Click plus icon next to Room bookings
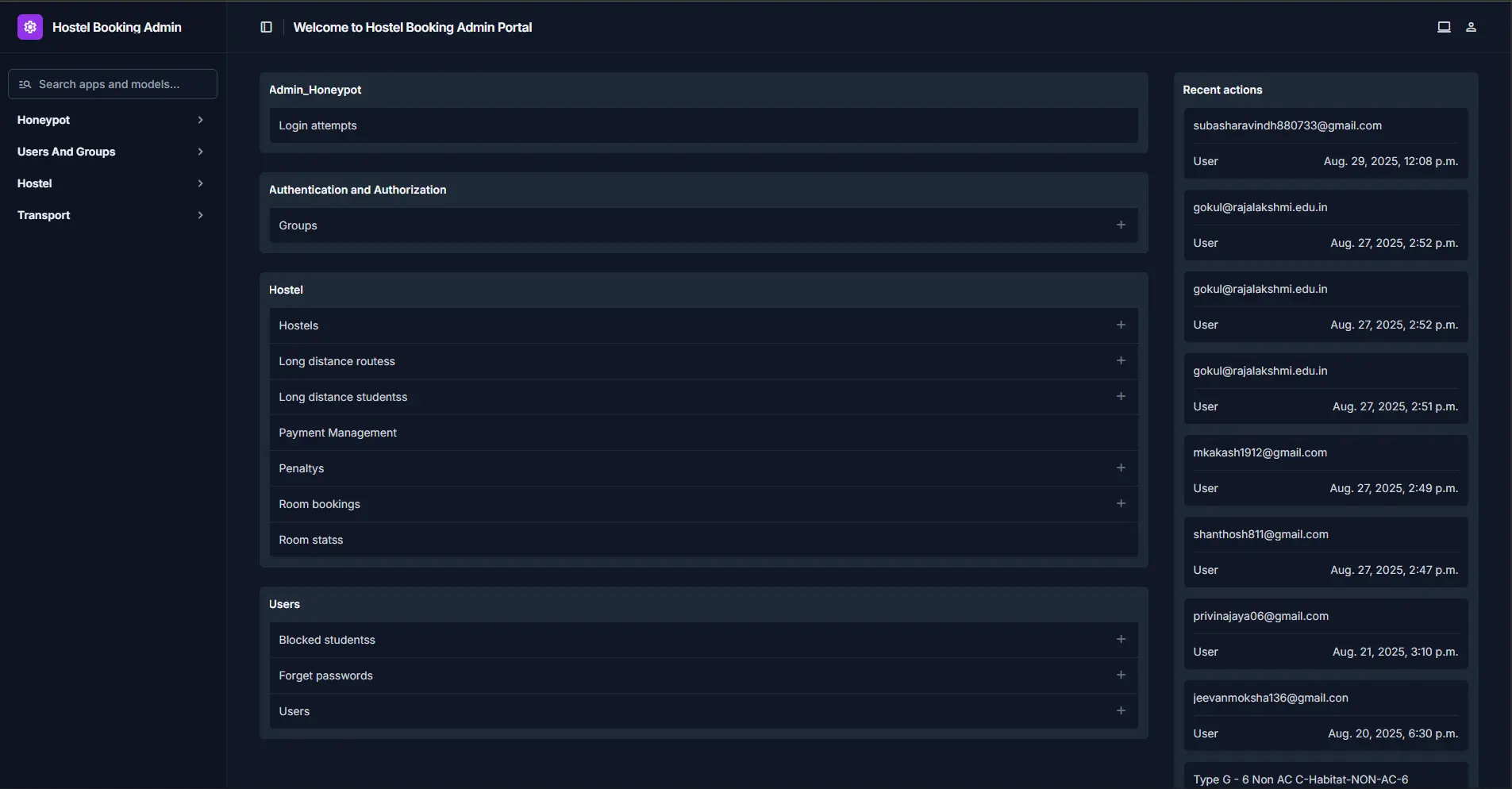 (1121, 504)
